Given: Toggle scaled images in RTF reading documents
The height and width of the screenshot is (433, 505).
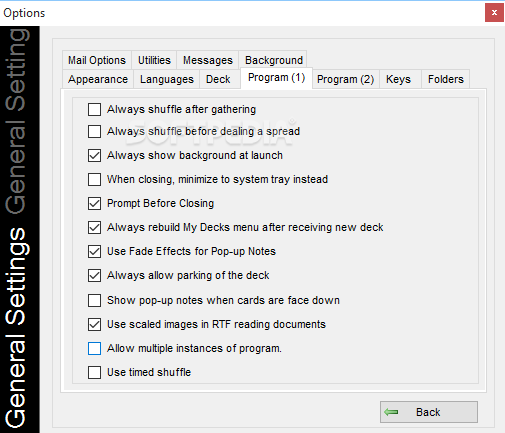Looking at the screenshot, I should (x=94, y=324).
